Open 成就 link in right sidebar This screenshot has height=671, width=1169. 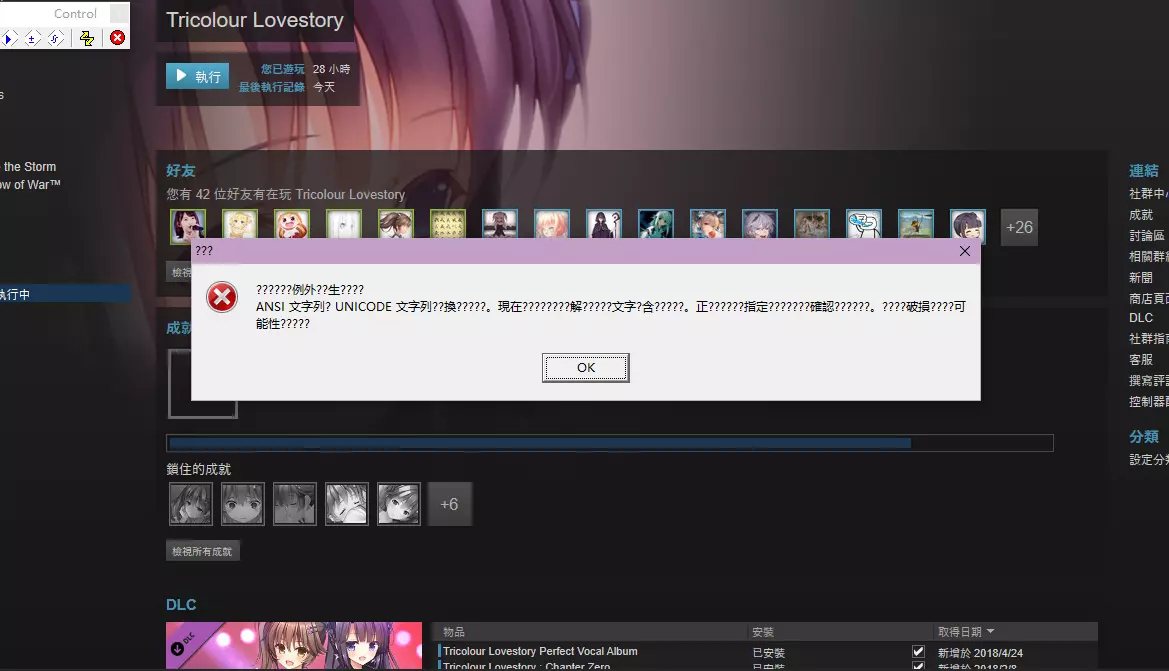pyautogui.click(x=1141, y=215)
